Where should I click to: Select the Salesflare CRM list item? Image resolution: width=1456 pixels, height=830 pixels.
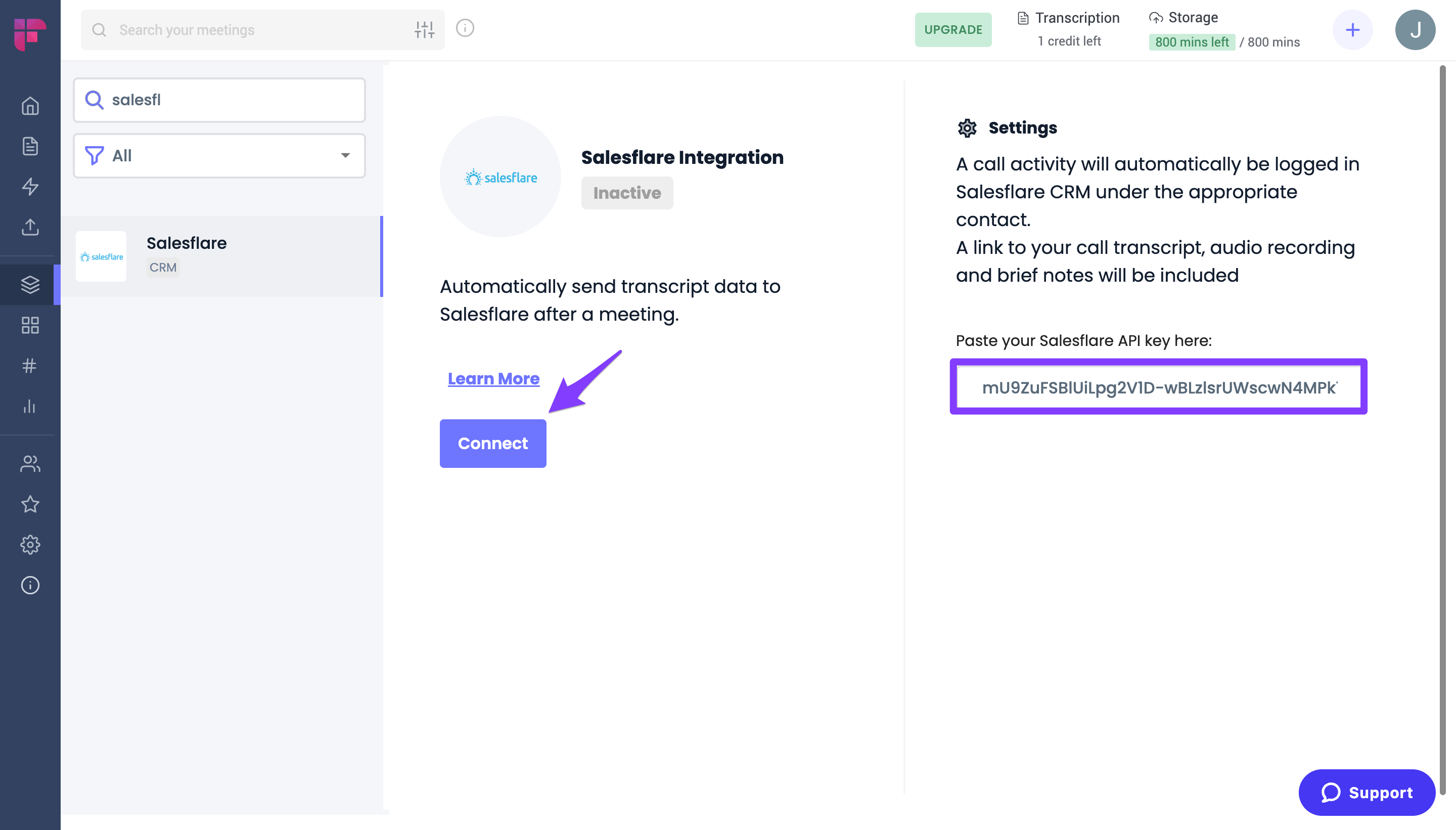point(221,256)
